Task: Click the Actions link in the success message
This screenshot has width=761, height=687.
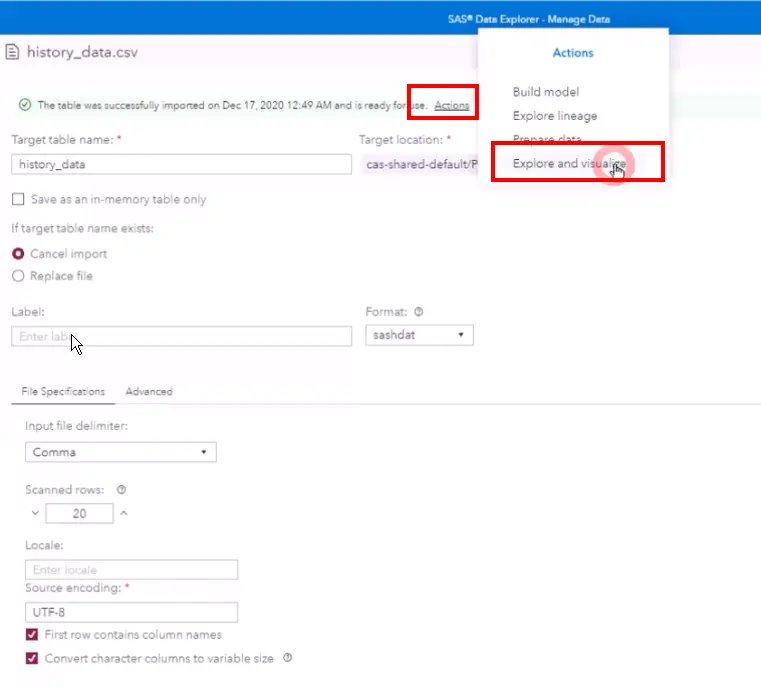Action: click(451, 105)
